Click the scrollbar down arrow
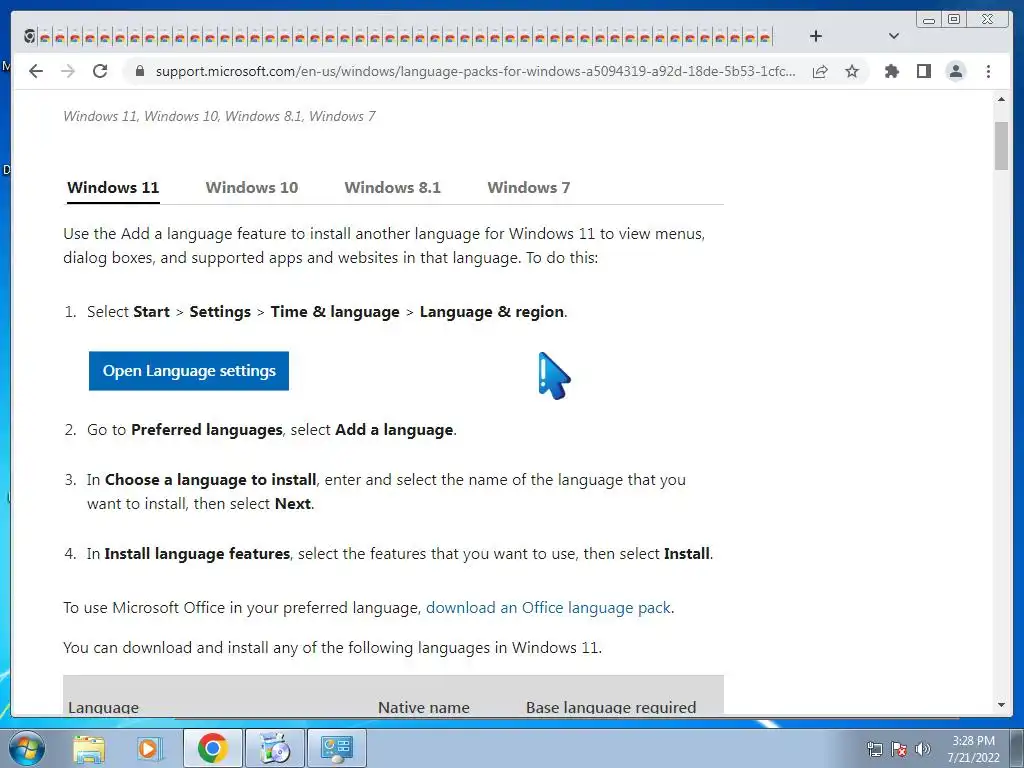Screen dimensions: 1024x768 1001,705
